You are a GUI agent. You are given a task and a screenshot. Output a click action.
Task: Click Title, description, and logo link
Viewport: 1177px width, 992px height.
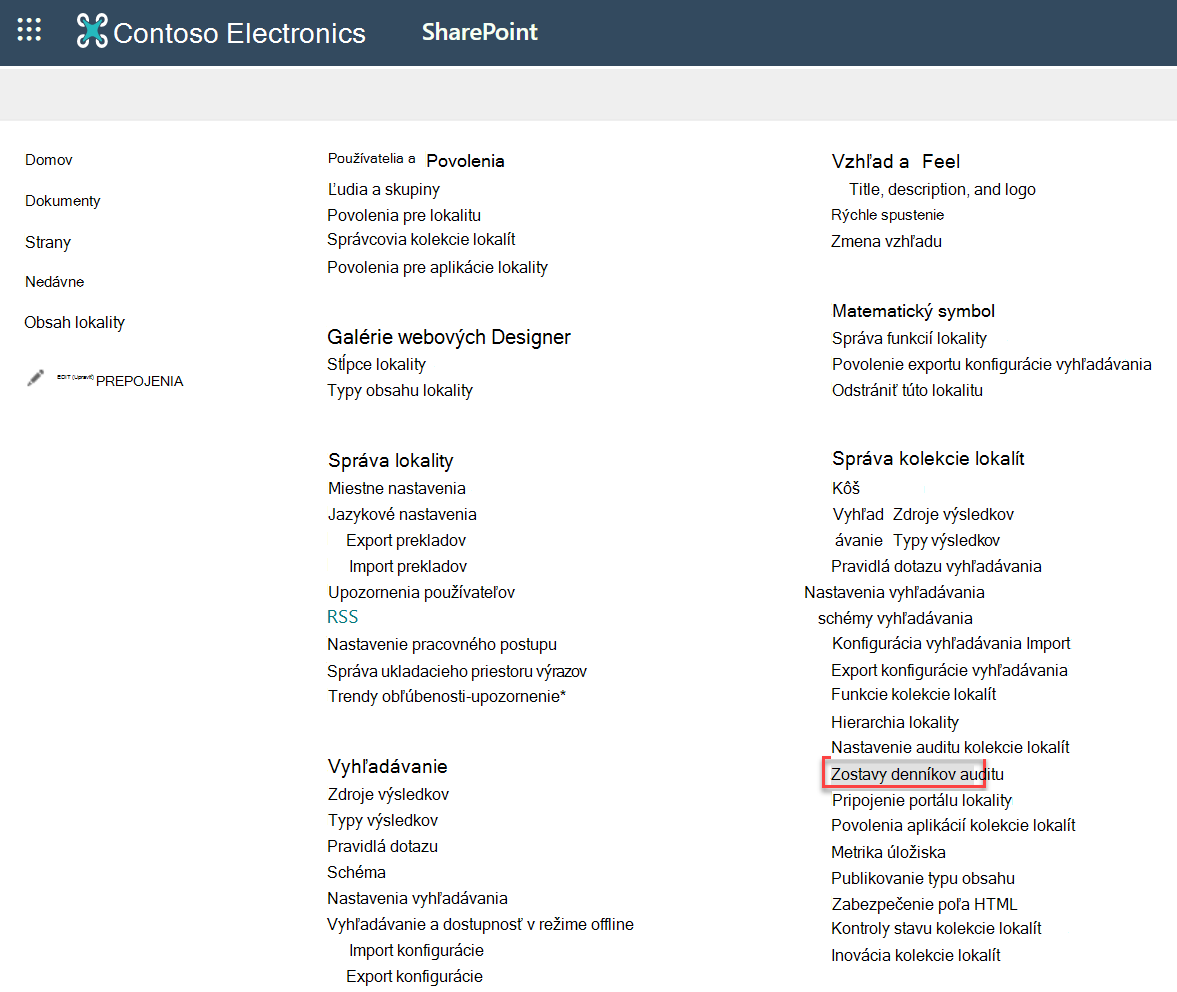click(x=942, y=190)
